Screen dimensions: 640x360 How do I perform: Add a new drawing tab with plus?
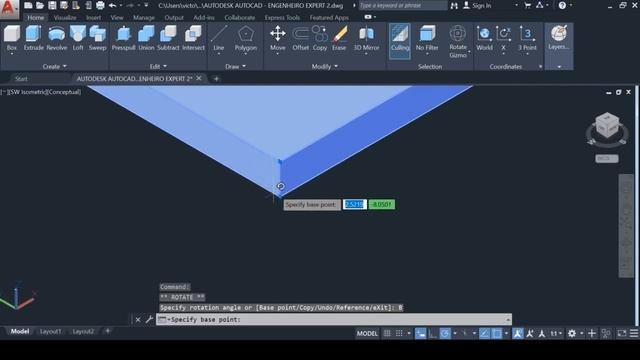click(x=216, y=79)
